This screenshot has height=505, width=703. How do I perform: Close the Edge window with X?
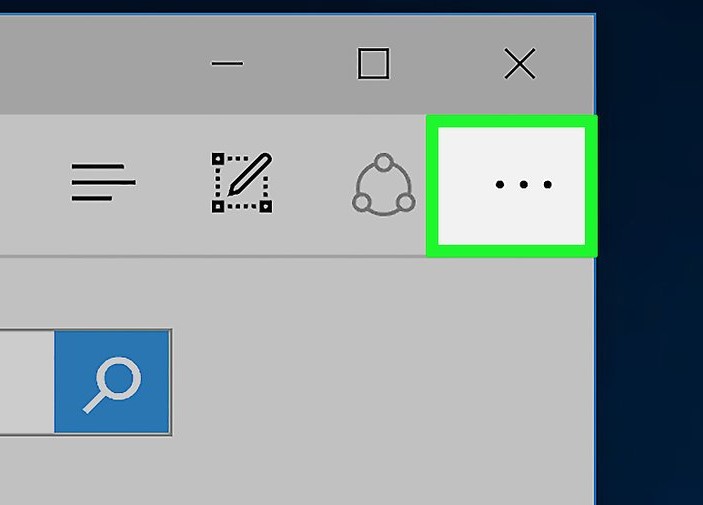pyautogui.click(x=520, y=63)
